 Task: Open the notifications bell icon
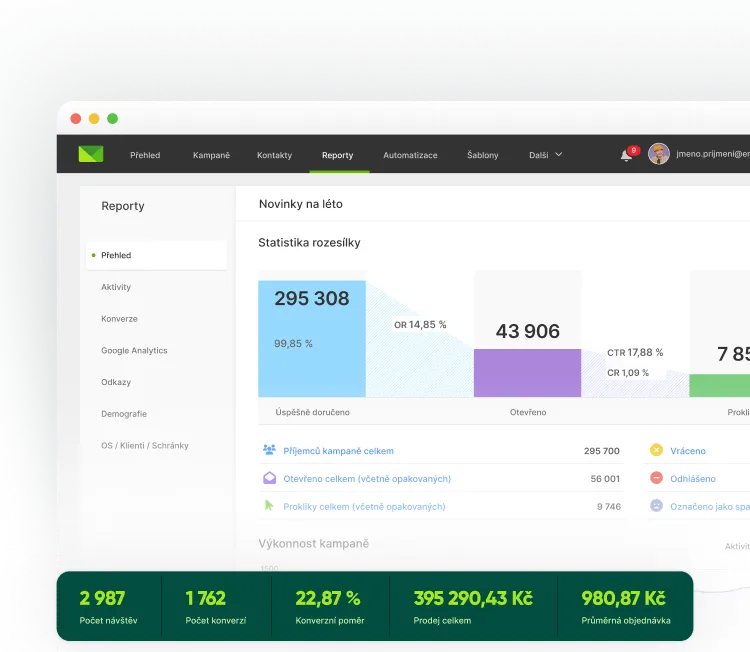(x=626, y=155)
